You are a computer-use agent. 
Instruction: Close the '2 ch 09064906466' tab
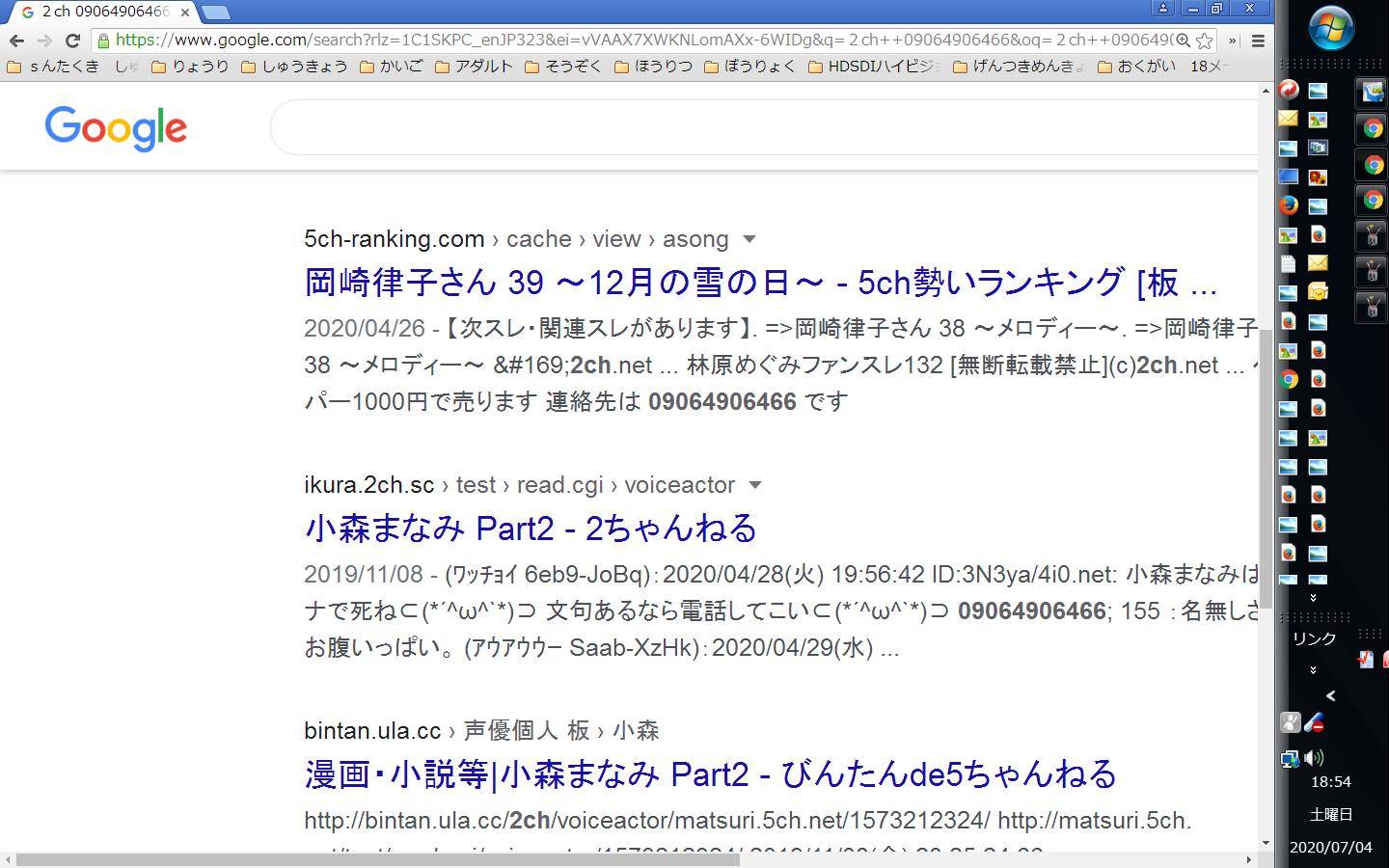[185, 13]
